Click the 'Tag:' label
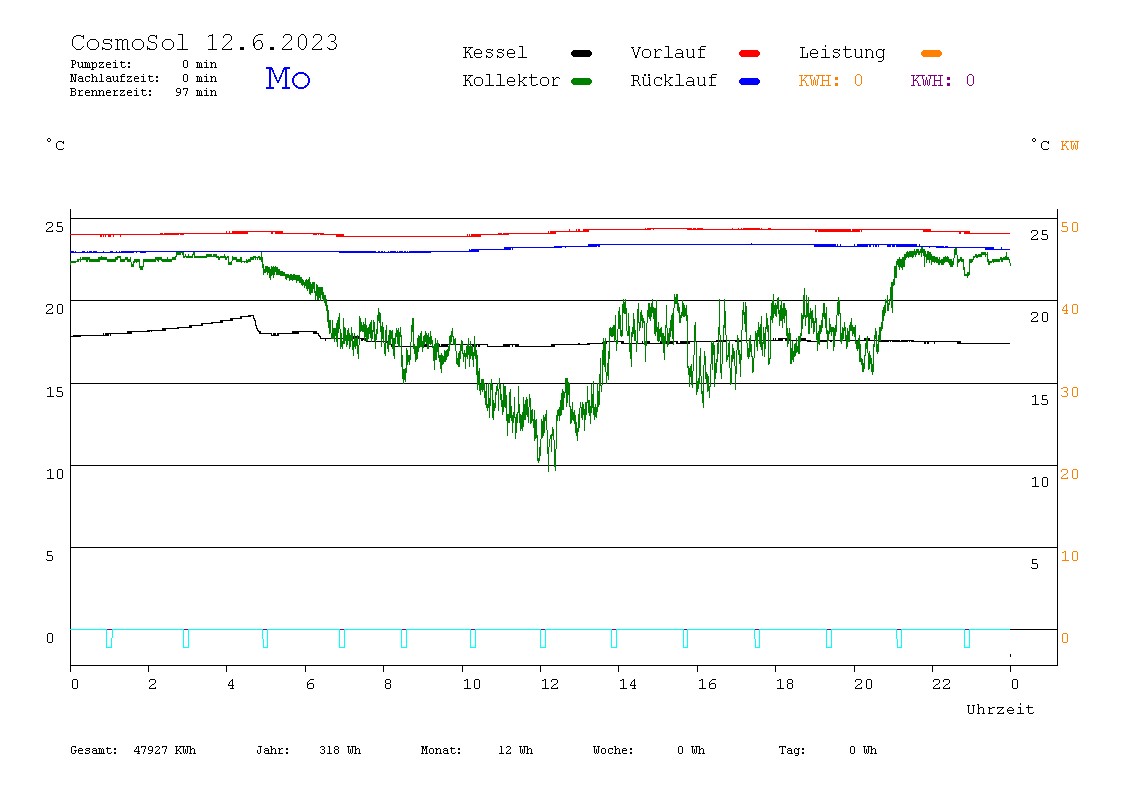Viewport: 1148px width, 812px height. pyautogui.click(x=792, y=750)
